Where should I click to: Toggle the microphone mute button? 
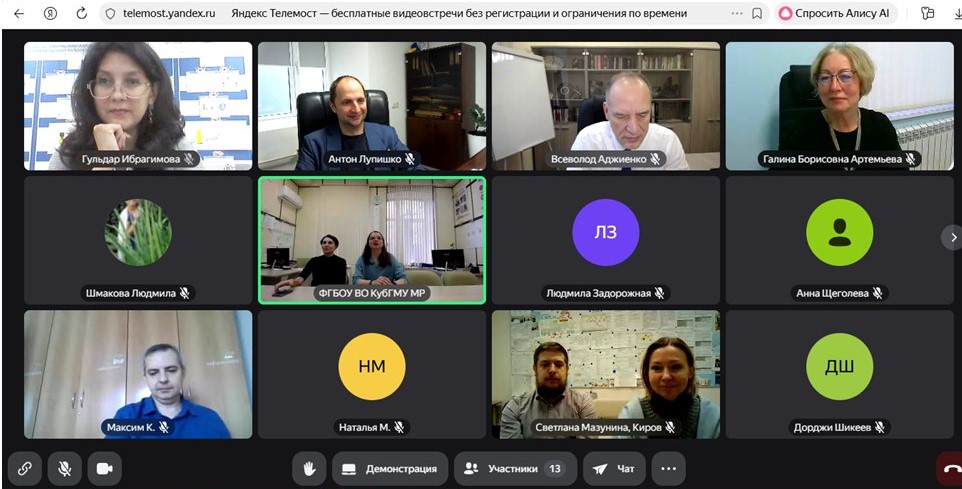point(64,469)
